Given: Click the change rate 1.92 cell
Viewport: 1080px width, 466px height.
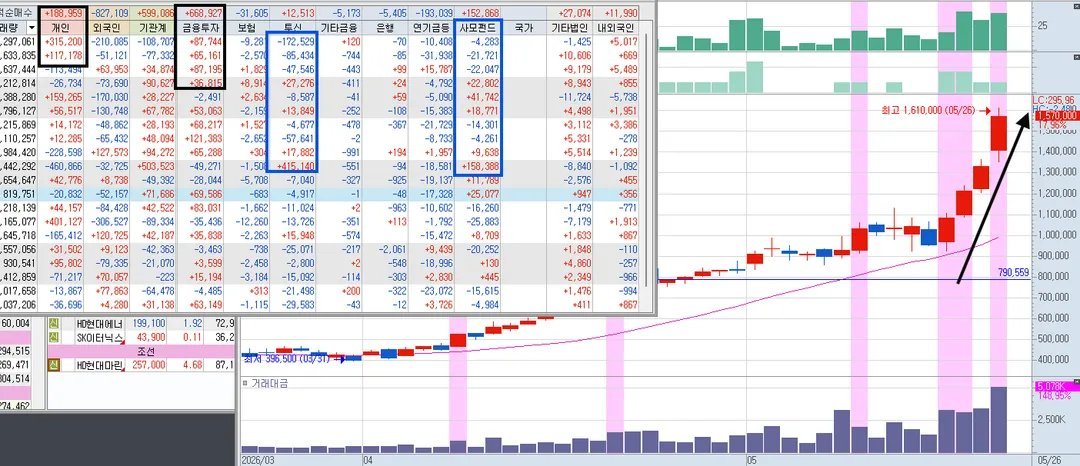Looking at the screenshot, I should point(192,323).
